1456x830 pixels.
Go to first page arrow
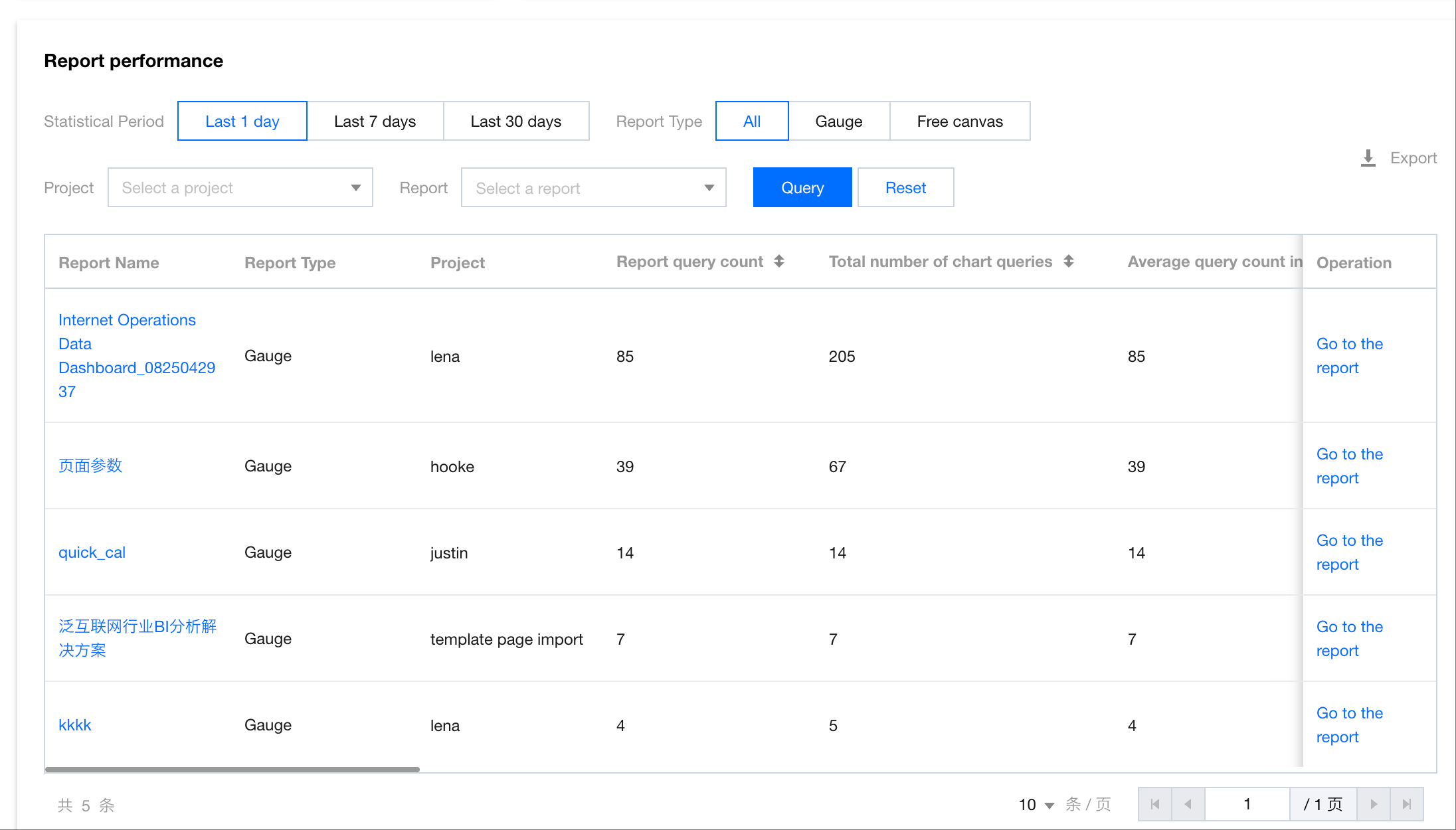coord(1155,804)
